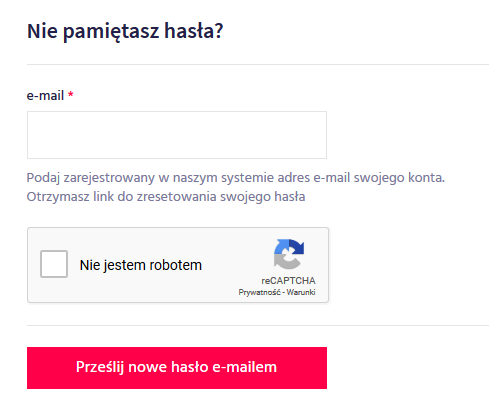The image size is (489, 403).
Task: Click the word "e-mailem" on the pink button
Action: coord(244,367)
